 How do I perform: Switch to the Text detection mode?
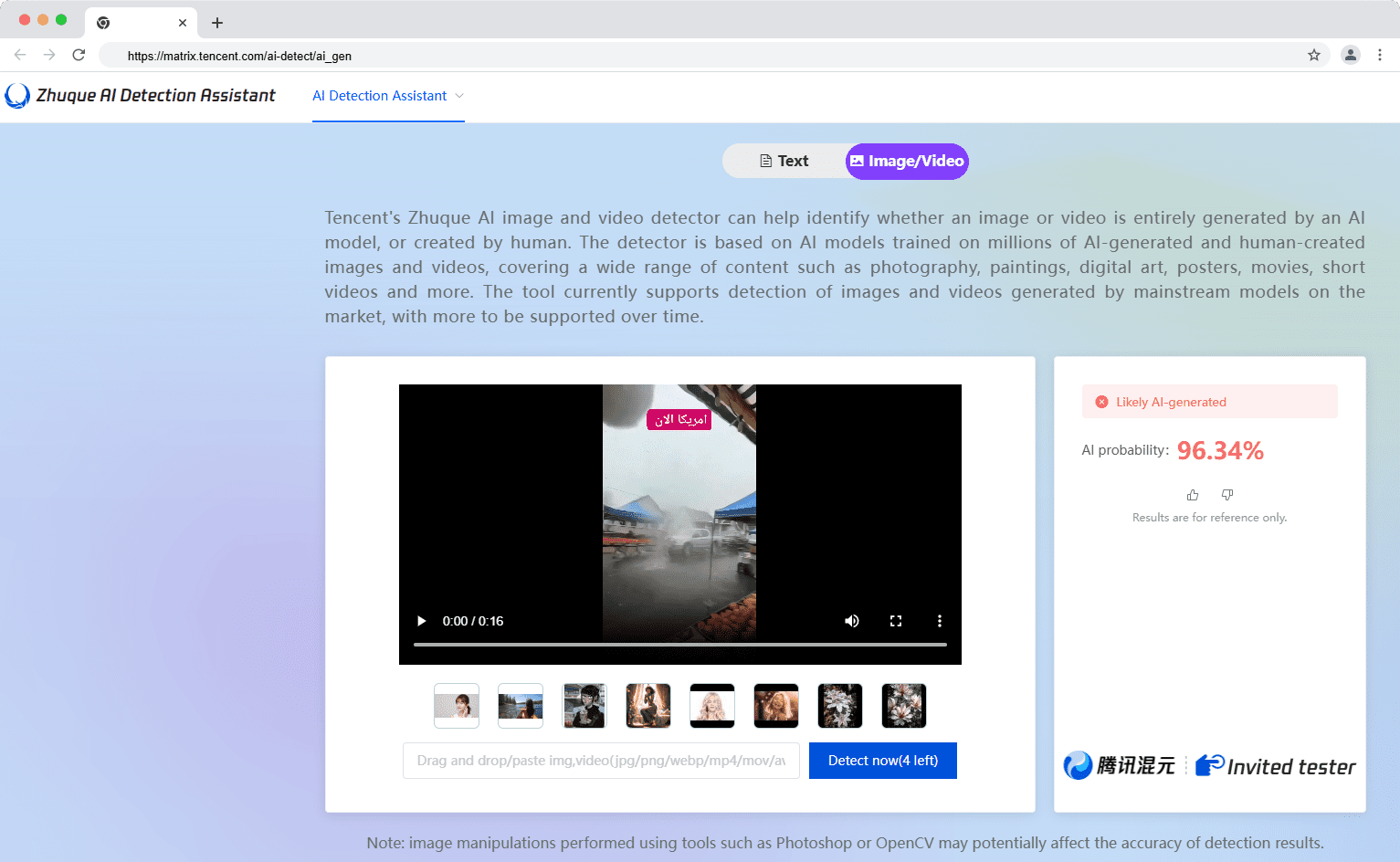pos(784,162)
